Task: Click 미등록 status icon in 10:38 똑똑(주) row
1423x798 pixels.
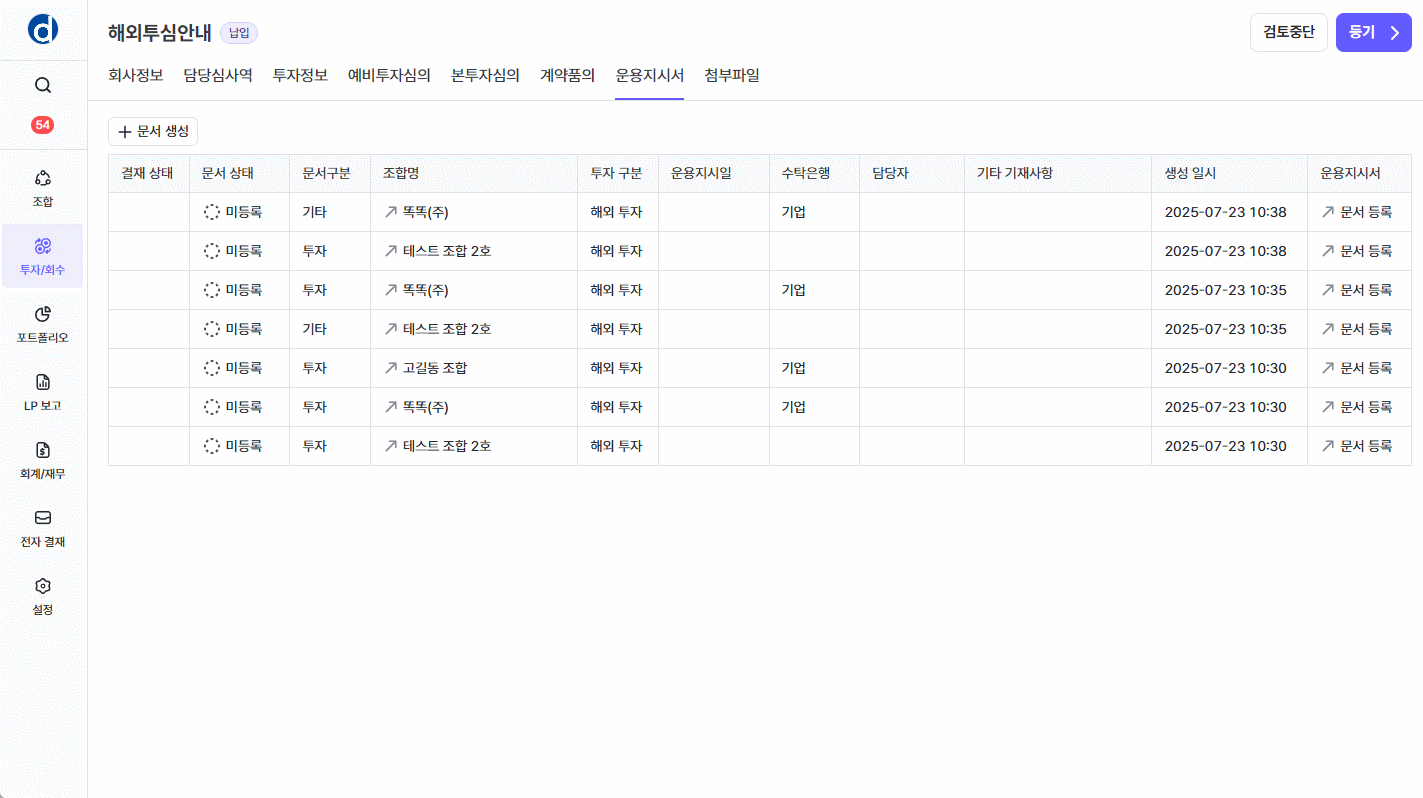Action: click(x=212, y=212)
